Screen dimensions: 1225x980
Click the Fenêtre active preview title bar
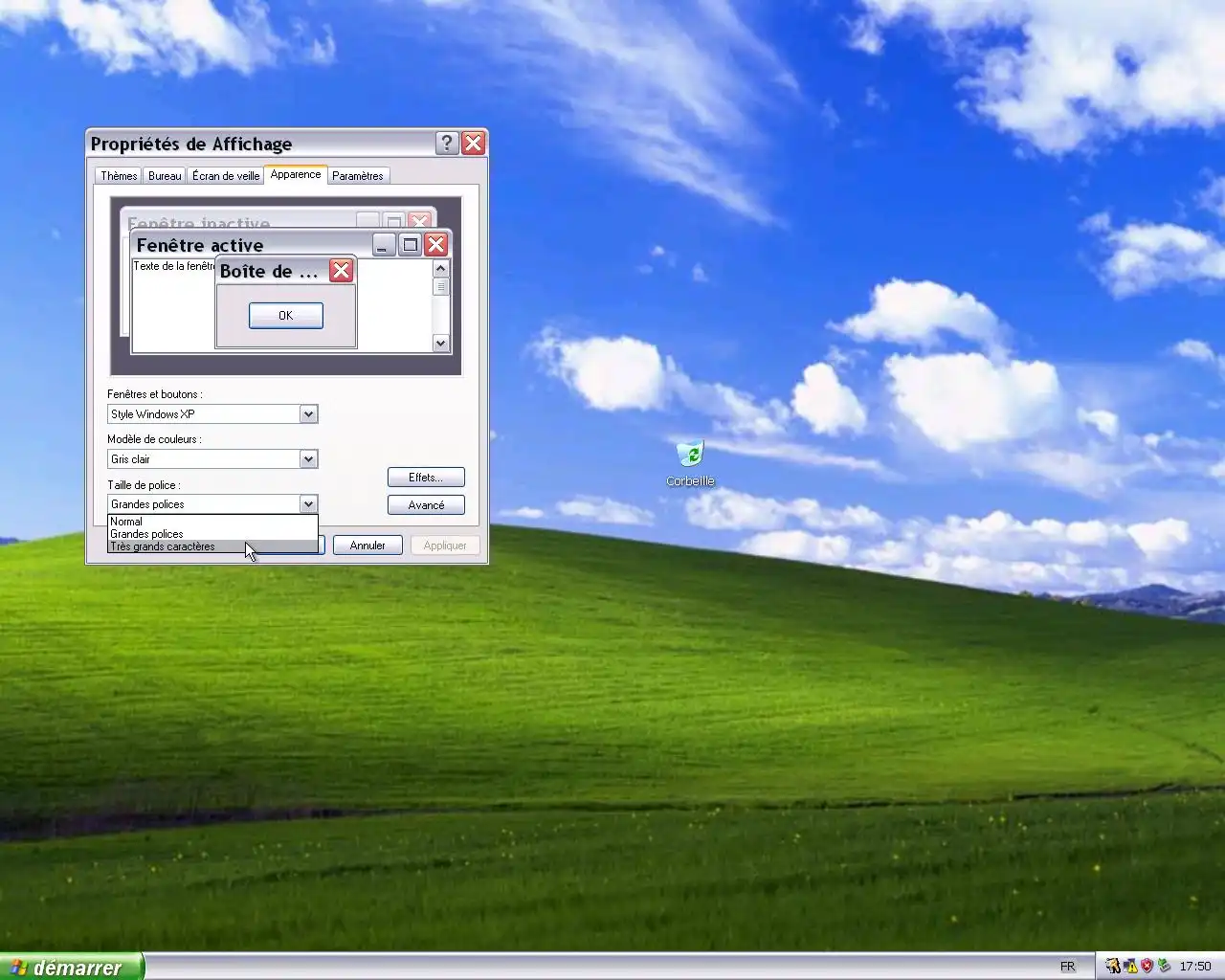coord(251,245)
